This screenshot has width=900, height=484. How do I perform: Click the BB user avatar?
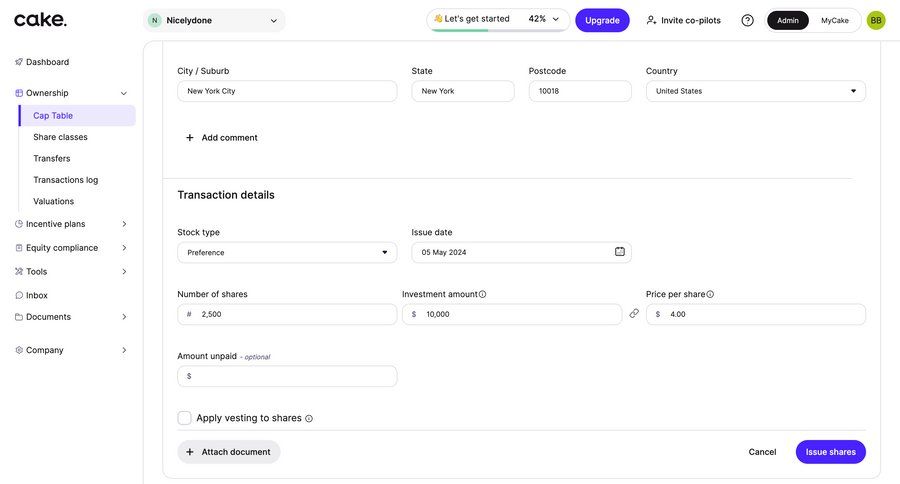pyautogui.click(x=876, y=20)
